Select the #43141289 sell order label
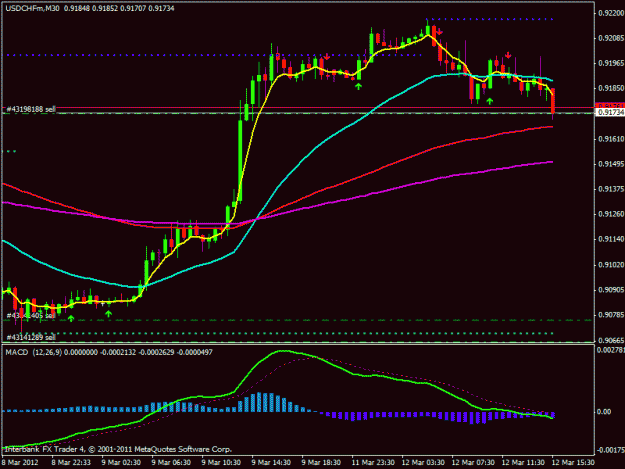Screen dimensions: 625x469 click(x=31, y=337)
